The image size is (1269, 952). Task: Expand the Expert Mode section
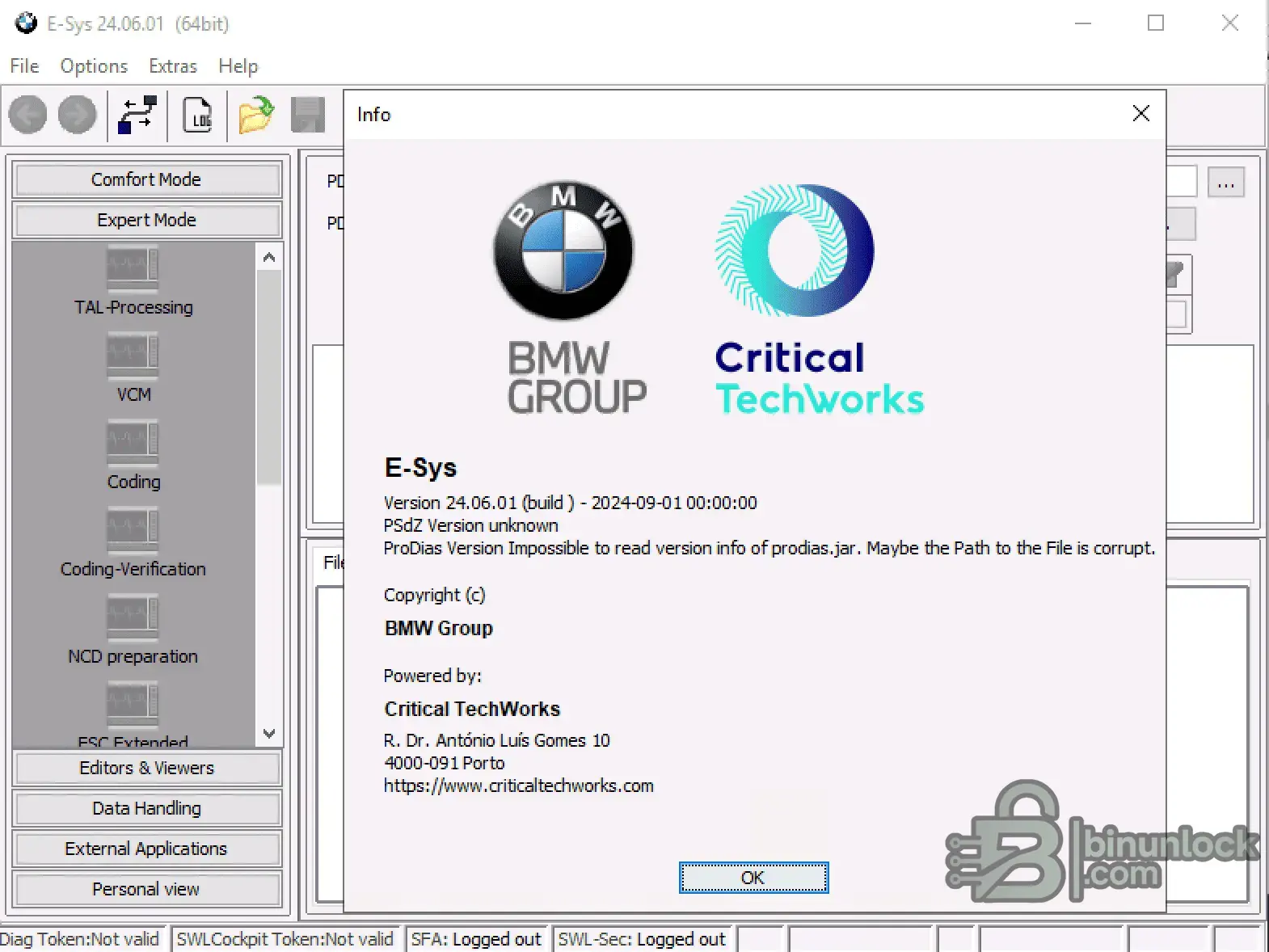pos(146,220)
